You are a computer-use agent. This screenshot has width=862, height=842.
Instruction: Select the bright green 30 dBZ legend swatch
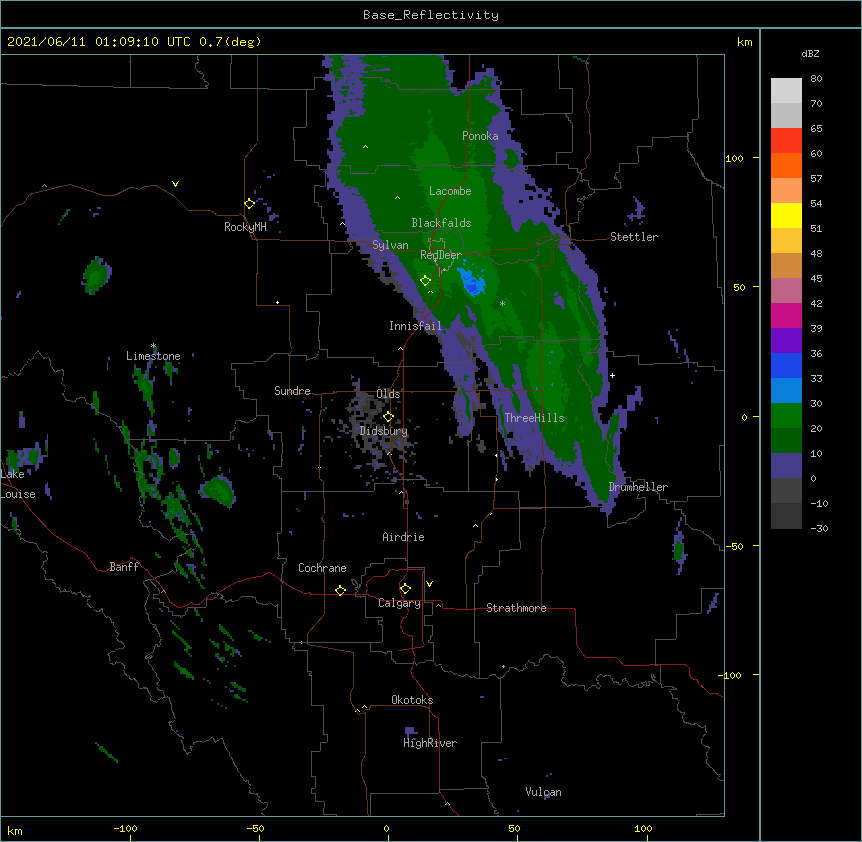(x=786, y=416)
